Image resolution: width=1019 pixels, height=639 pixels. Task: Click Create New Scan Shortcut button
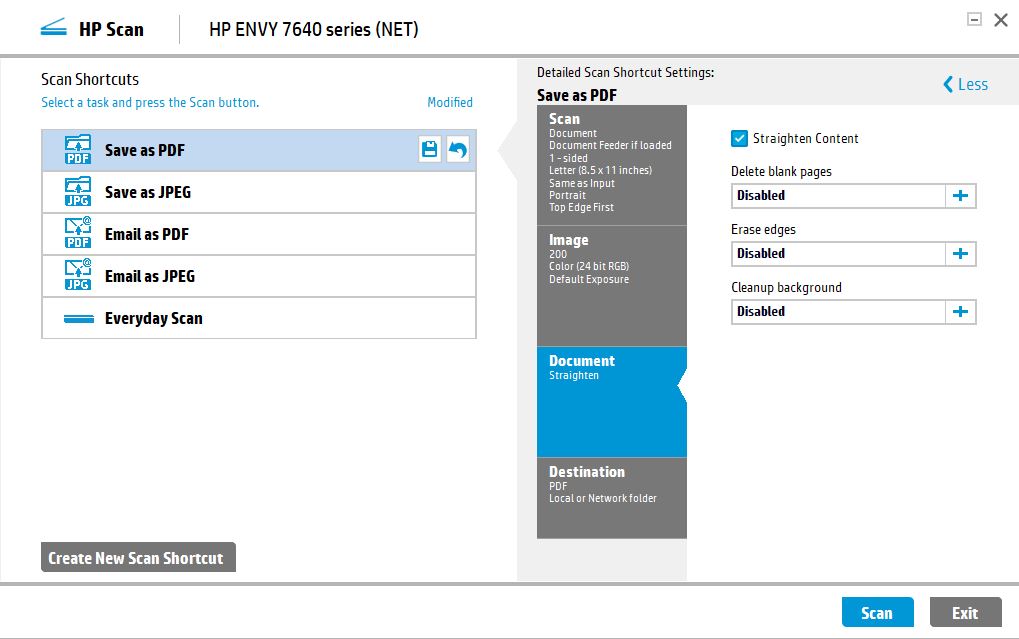(138, 558)
